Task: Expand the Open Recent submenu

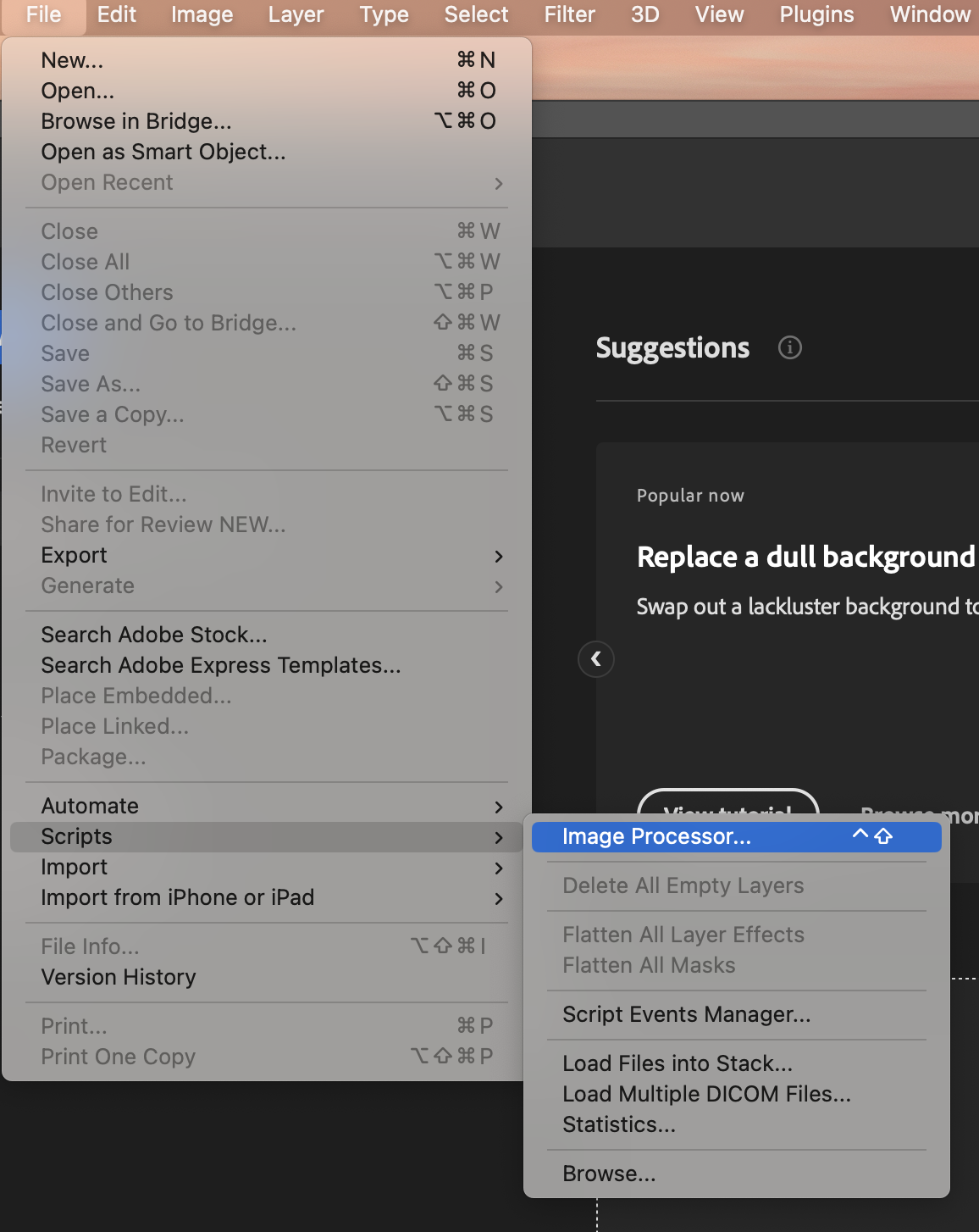Action: 107,182
